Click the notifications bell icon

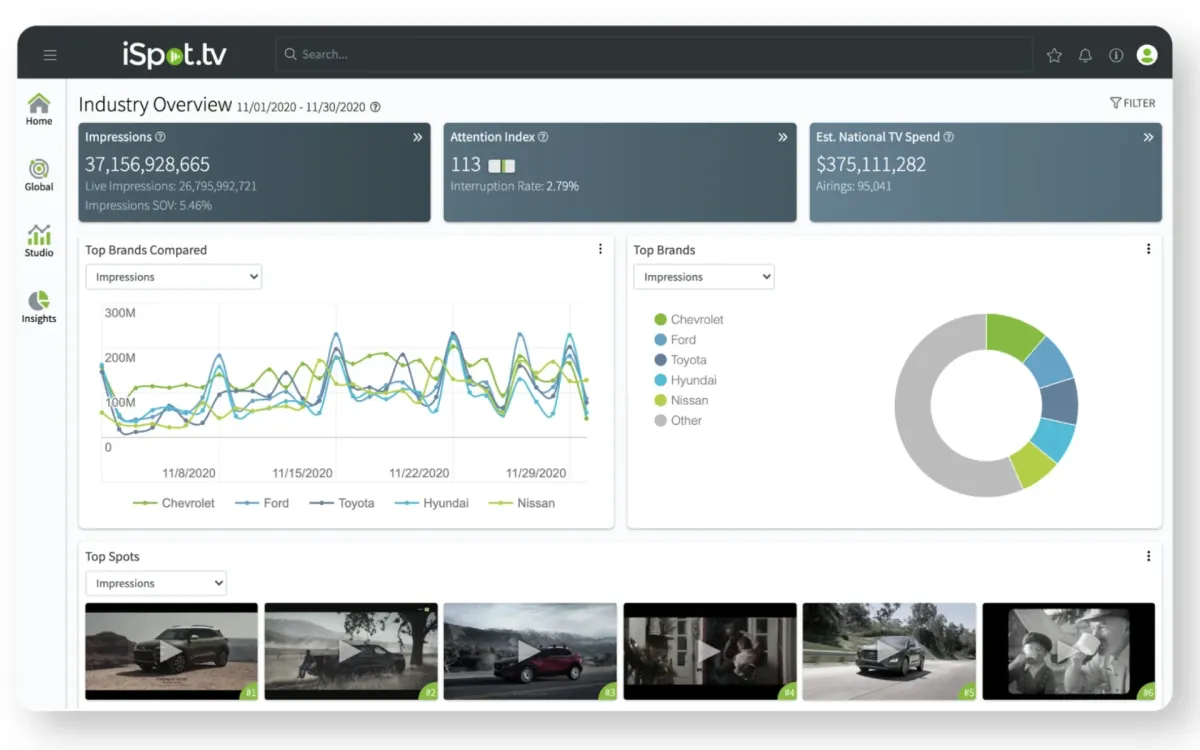(x=1085, y=55)
